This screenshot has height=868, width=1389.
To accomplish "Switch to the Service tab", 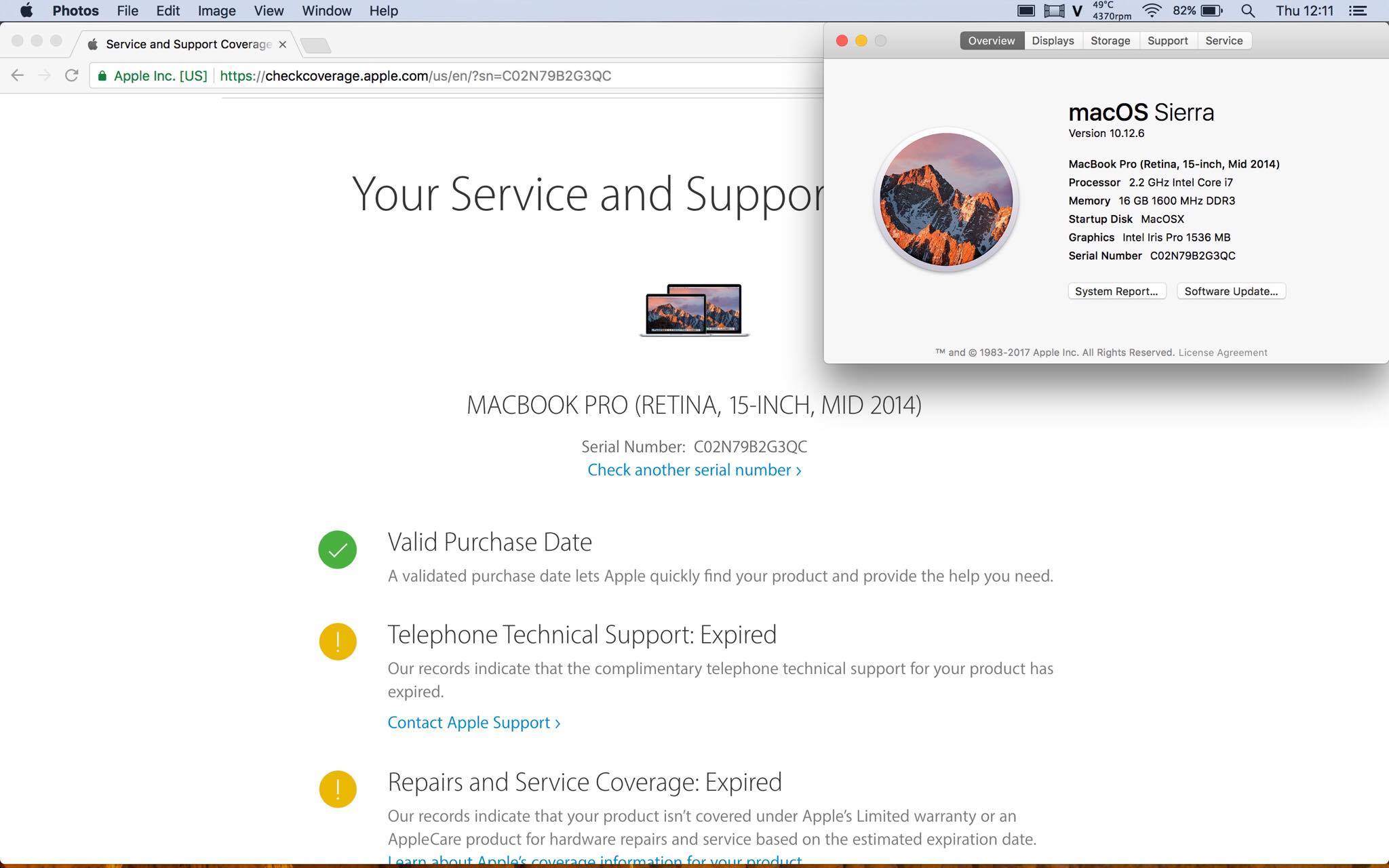I will [x=1224, y=41].
